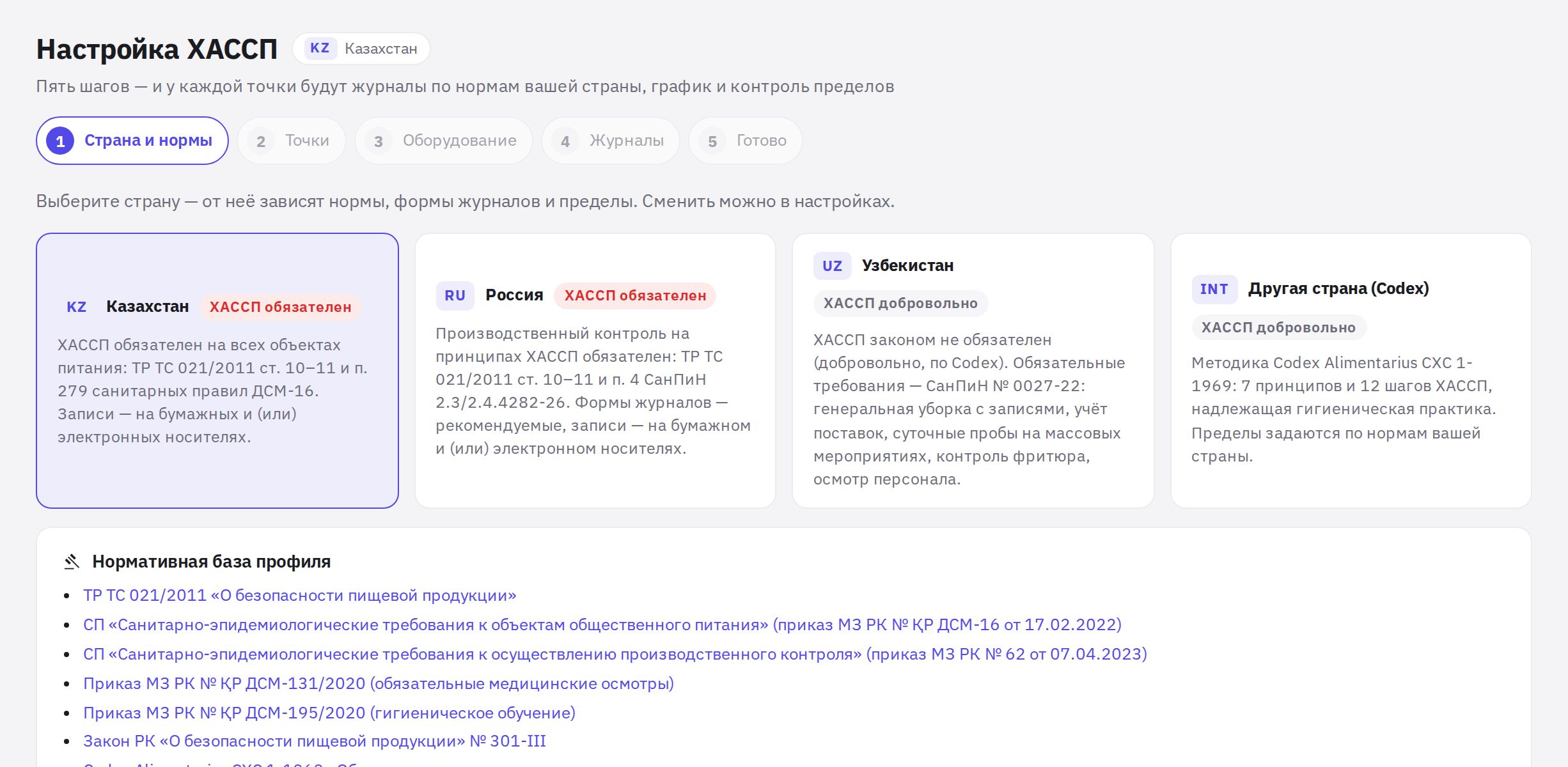Click the gavel icon beside Нормативная база профиля
The width and height of the screenshot is (1568, 767).
tap(72, 562)
